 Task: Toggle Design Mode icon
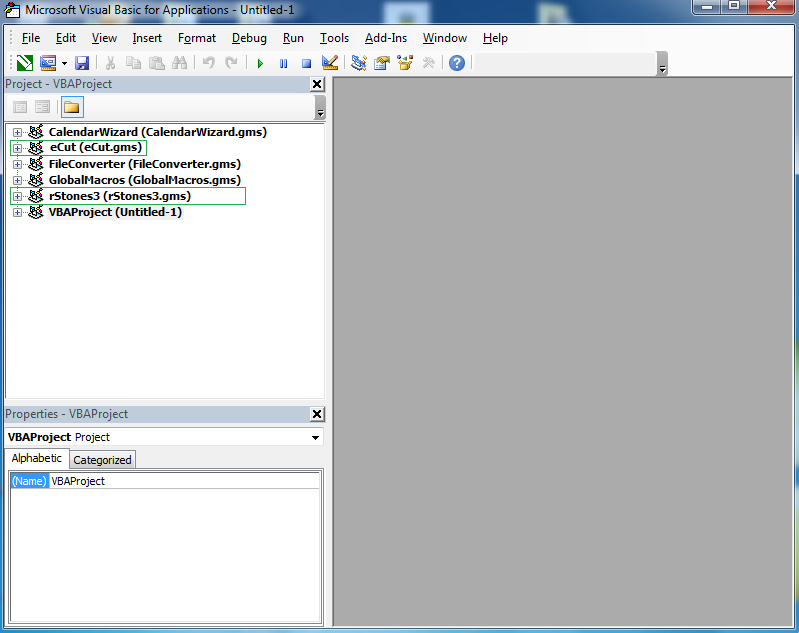click(330, 63)
